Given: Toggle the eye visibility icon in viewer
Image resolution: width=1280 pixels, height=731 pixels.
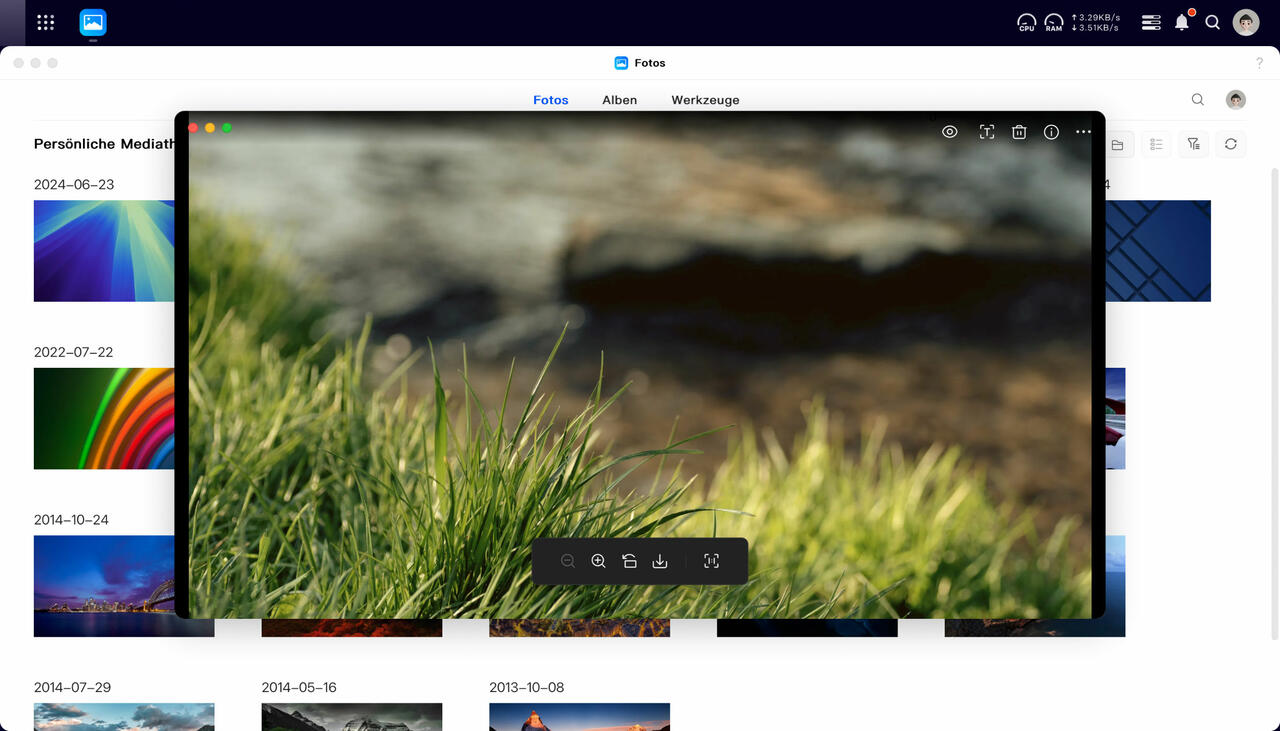Looking at the screenshot, I should 950,132.
